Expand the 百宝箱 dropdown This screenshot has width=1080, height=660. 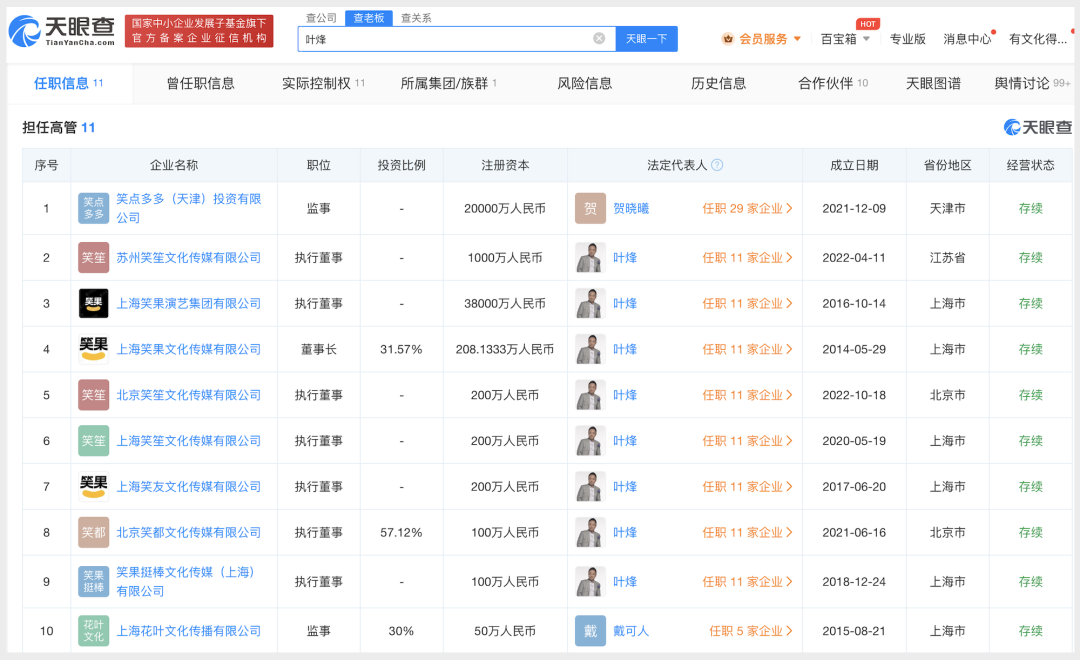click(845, 39)
